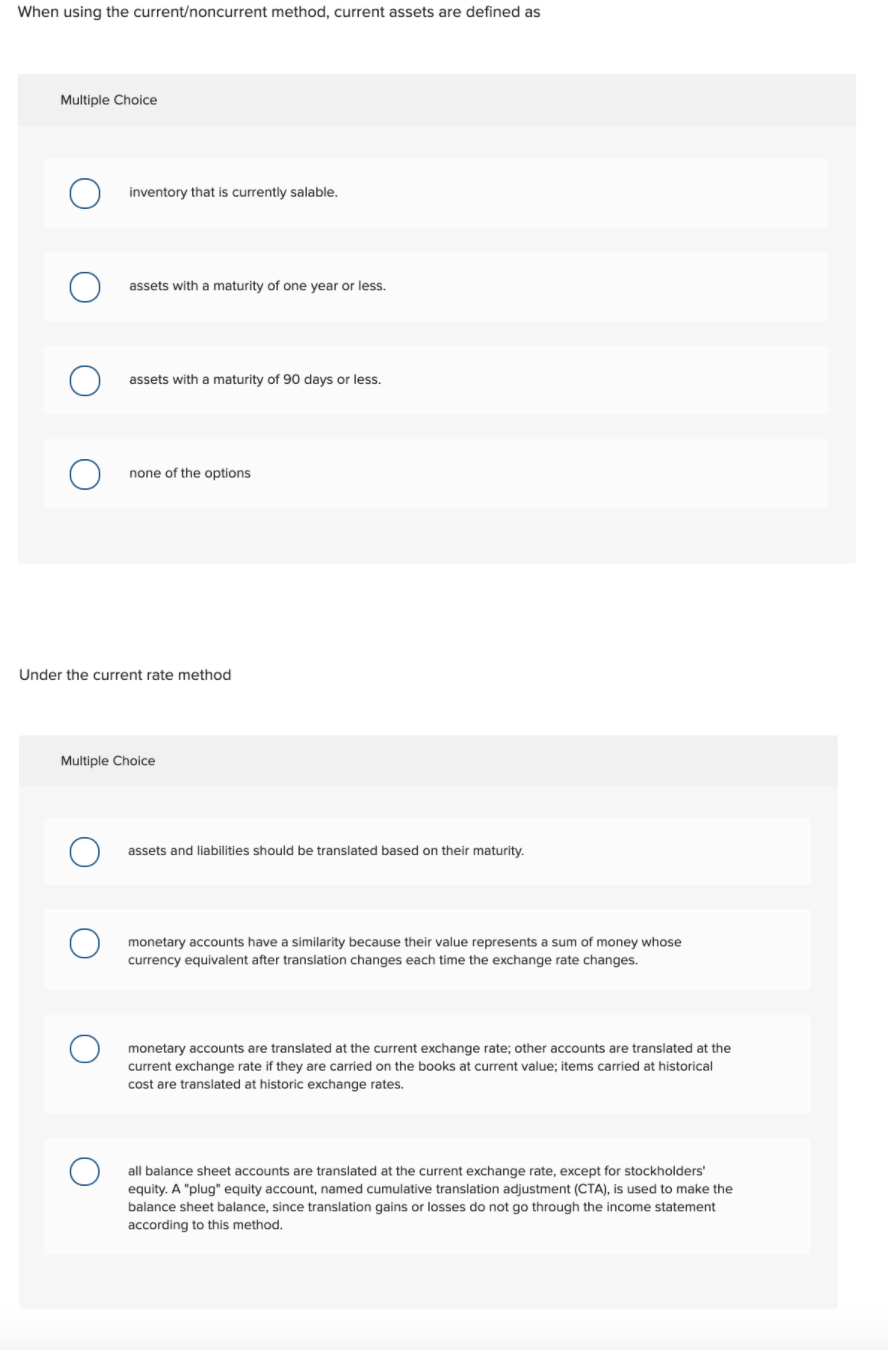Select the answer about translation based on maturity
This screenshot has height=1350, width=888.
[84, 851]
